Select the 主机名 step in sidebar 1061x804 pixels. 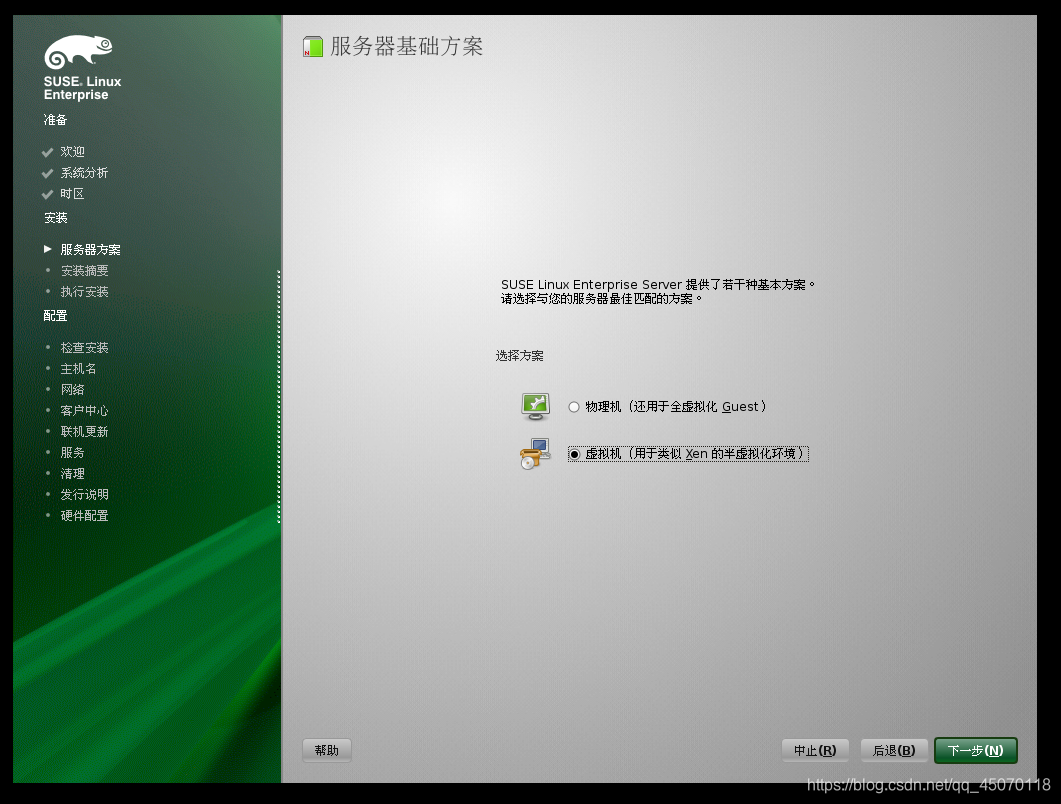pos(78,369)
